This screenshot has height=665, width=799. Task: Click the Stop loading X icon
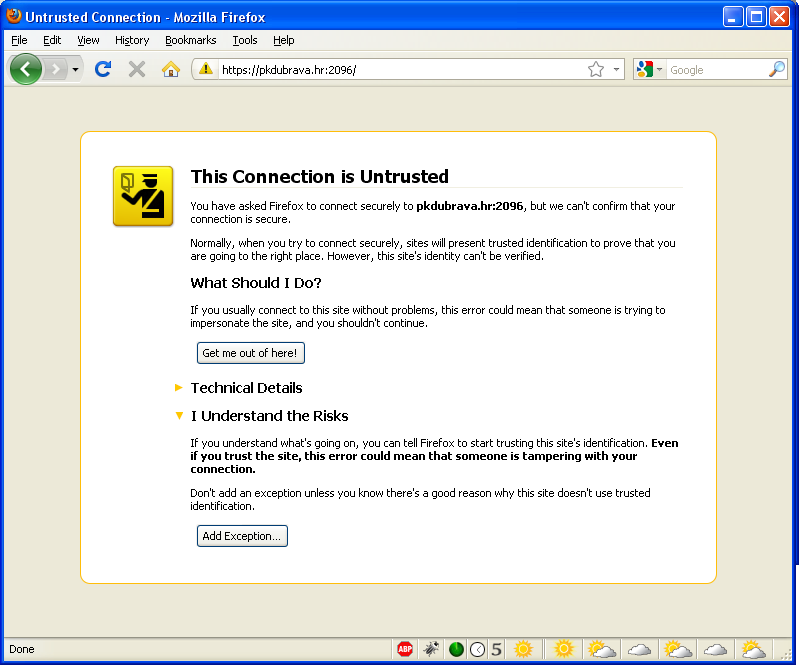point(137,69)
